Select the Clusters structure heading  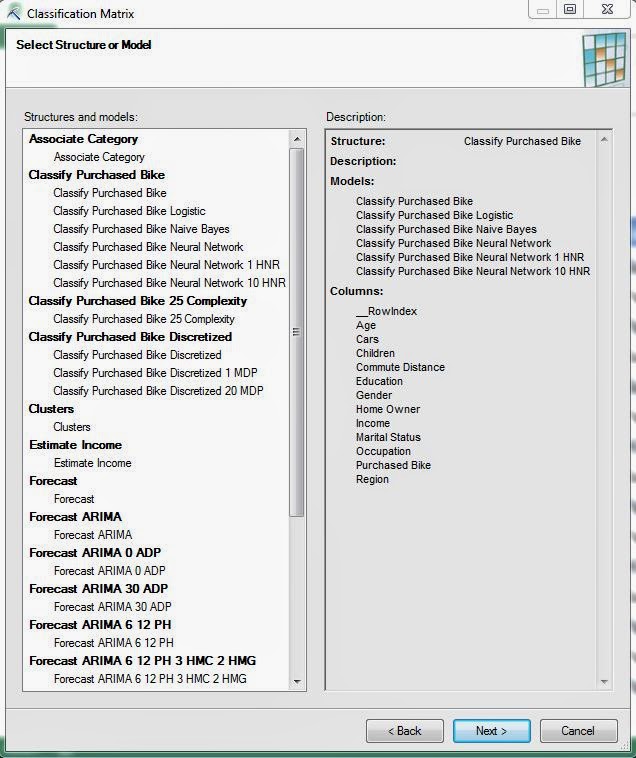[51, 408]
